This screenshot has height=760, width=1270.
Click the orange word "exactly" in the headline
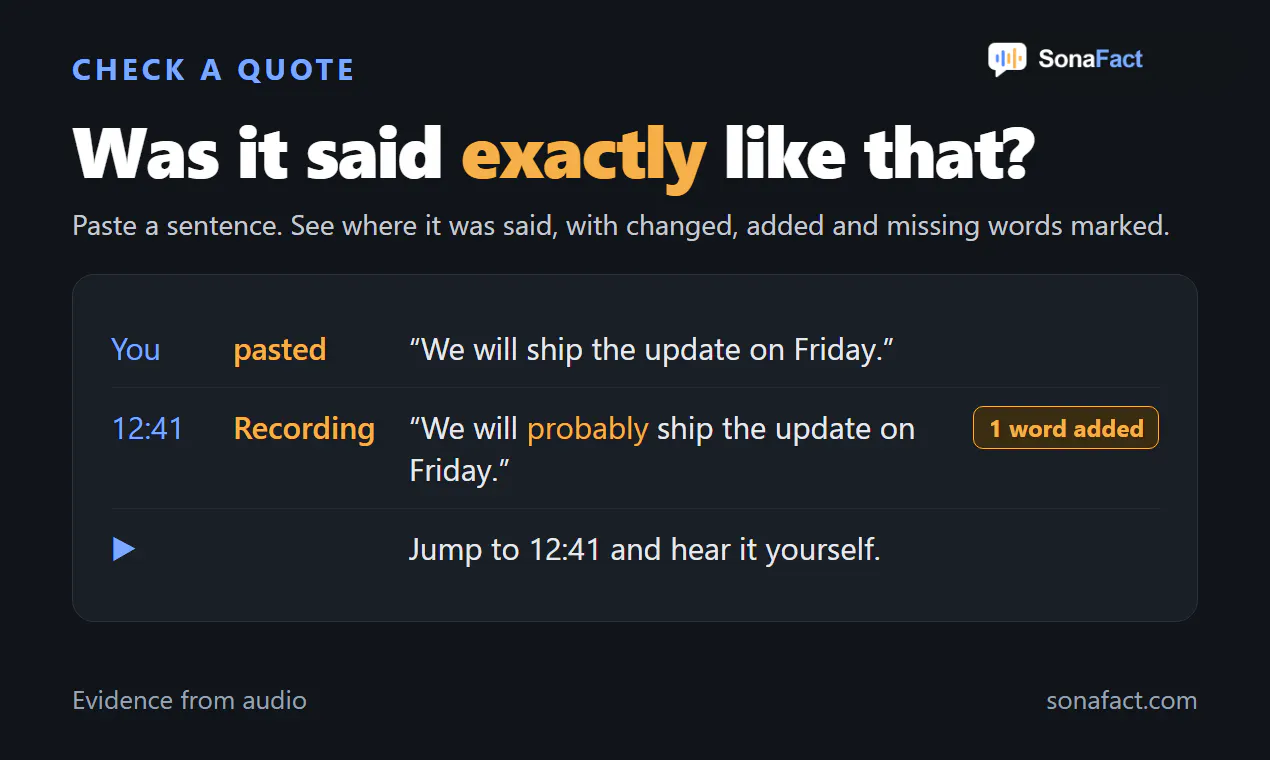pyautogui.click(x=584, y=156)
